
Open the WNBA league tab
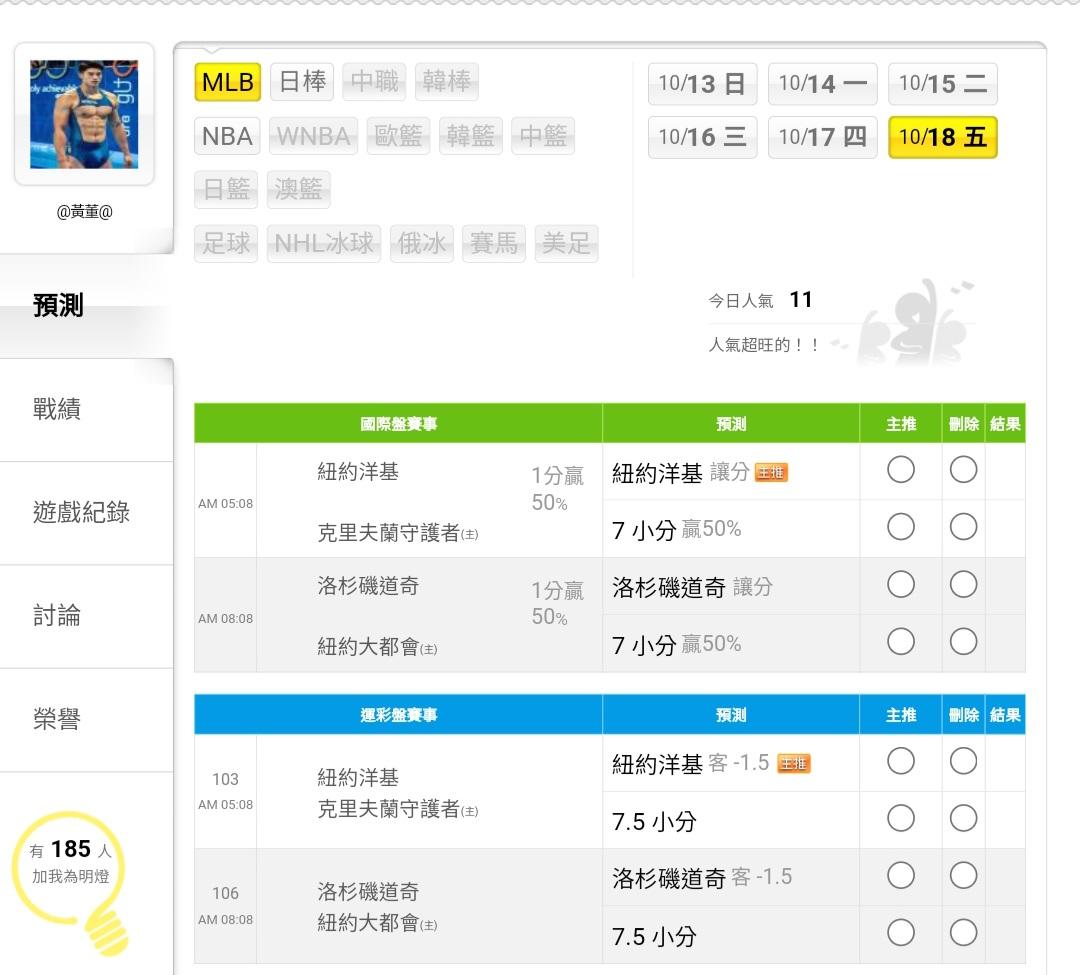click(313, 136)
